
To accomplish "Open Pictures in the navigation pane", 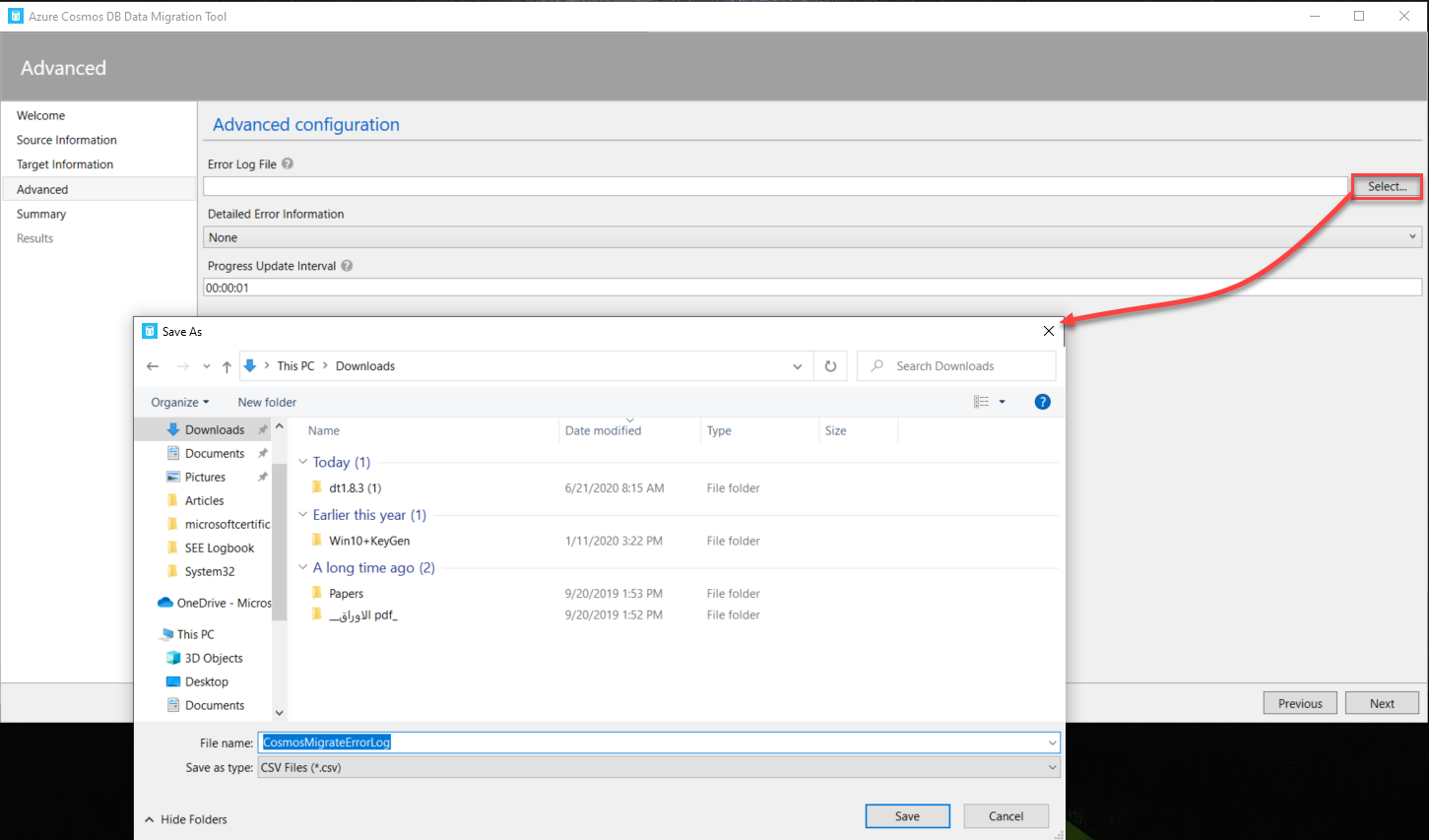I will (x=205, y=477).
